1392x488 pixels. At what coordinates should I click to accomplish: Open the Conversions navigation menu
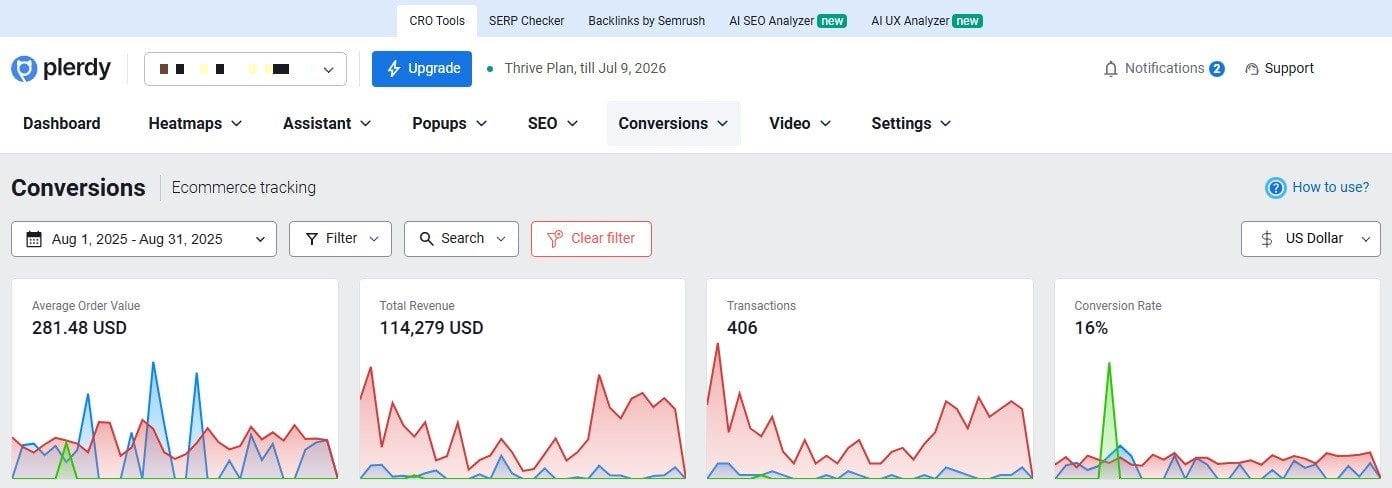click(673, 124)
